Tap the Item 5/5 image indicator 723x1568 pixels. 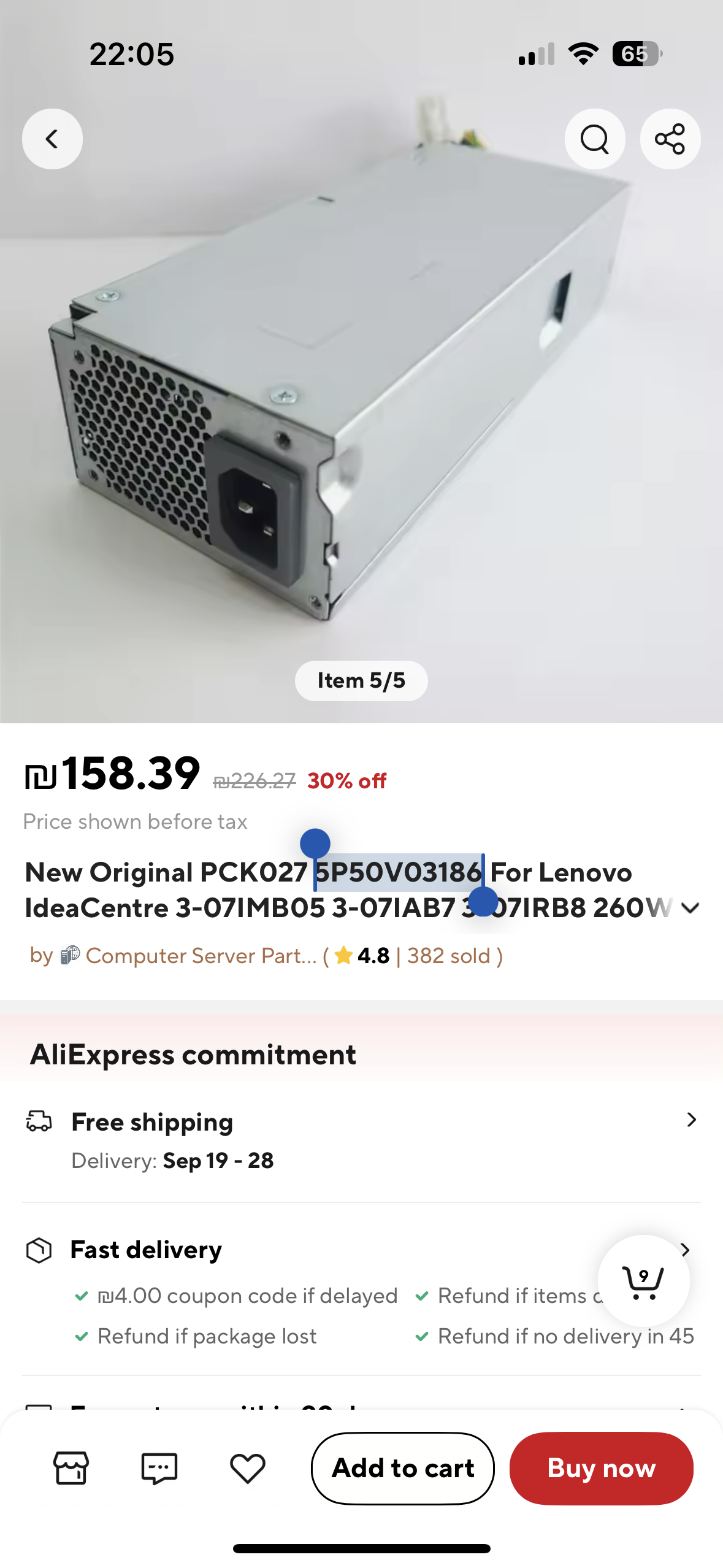click(361, 680)
